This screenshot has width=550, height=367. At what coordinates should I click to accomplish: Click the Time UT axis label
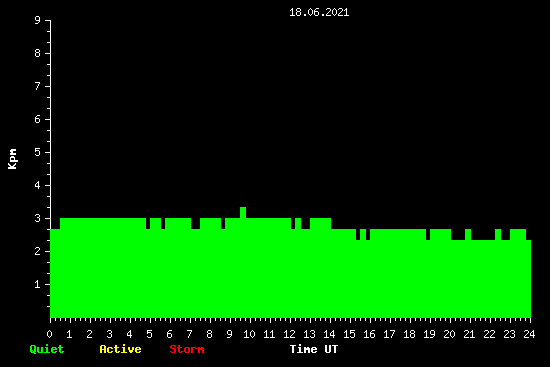pos(314,349)
